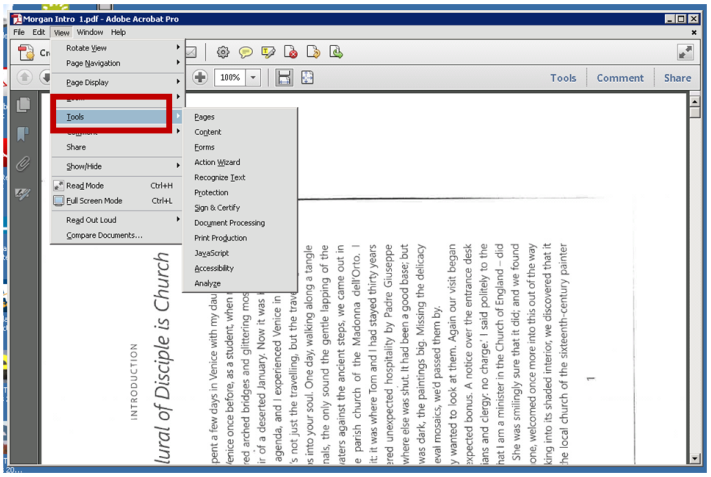
Task: Click the customize gear icon in toolbar
Action: (x=223, y=52)
